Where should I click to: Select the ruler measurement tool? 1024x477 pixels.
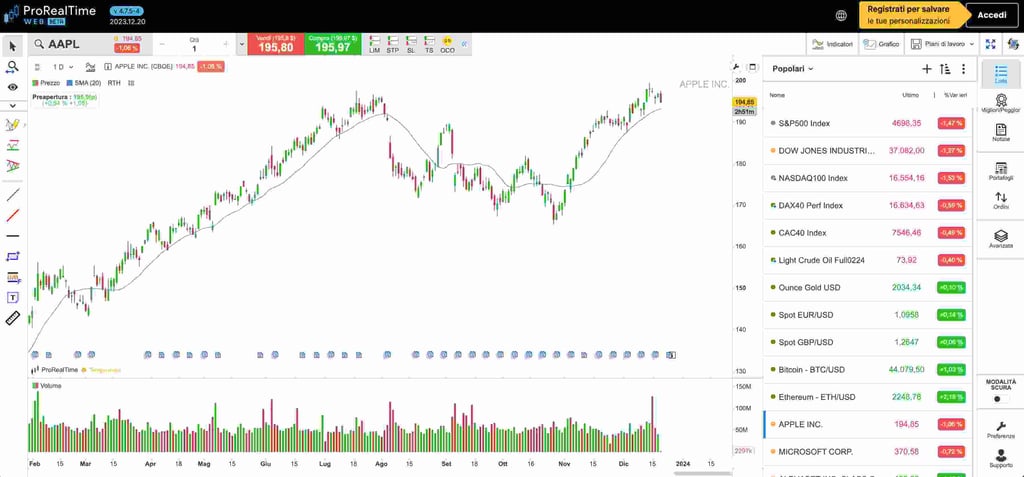[13, 318]
